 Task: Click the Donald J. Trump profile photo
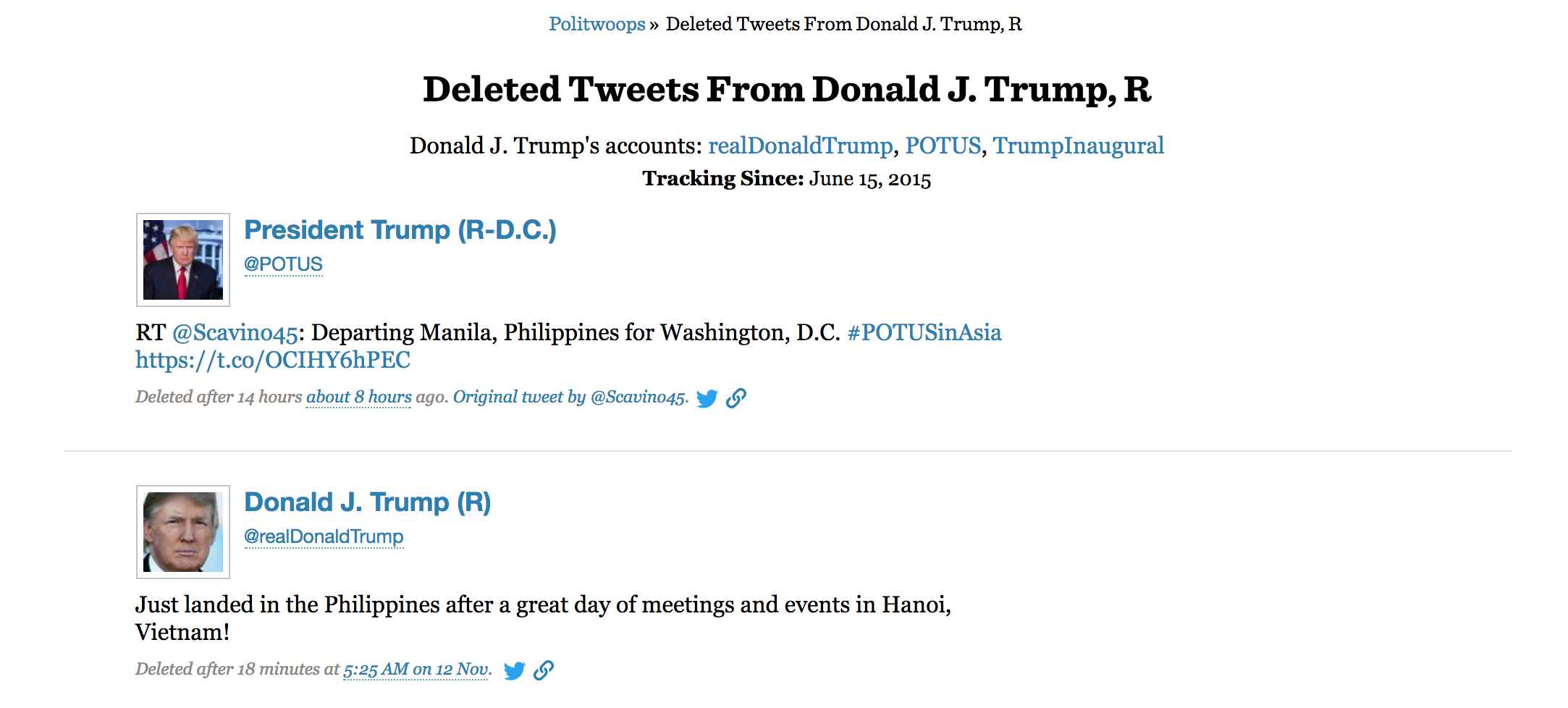[183, 532]
